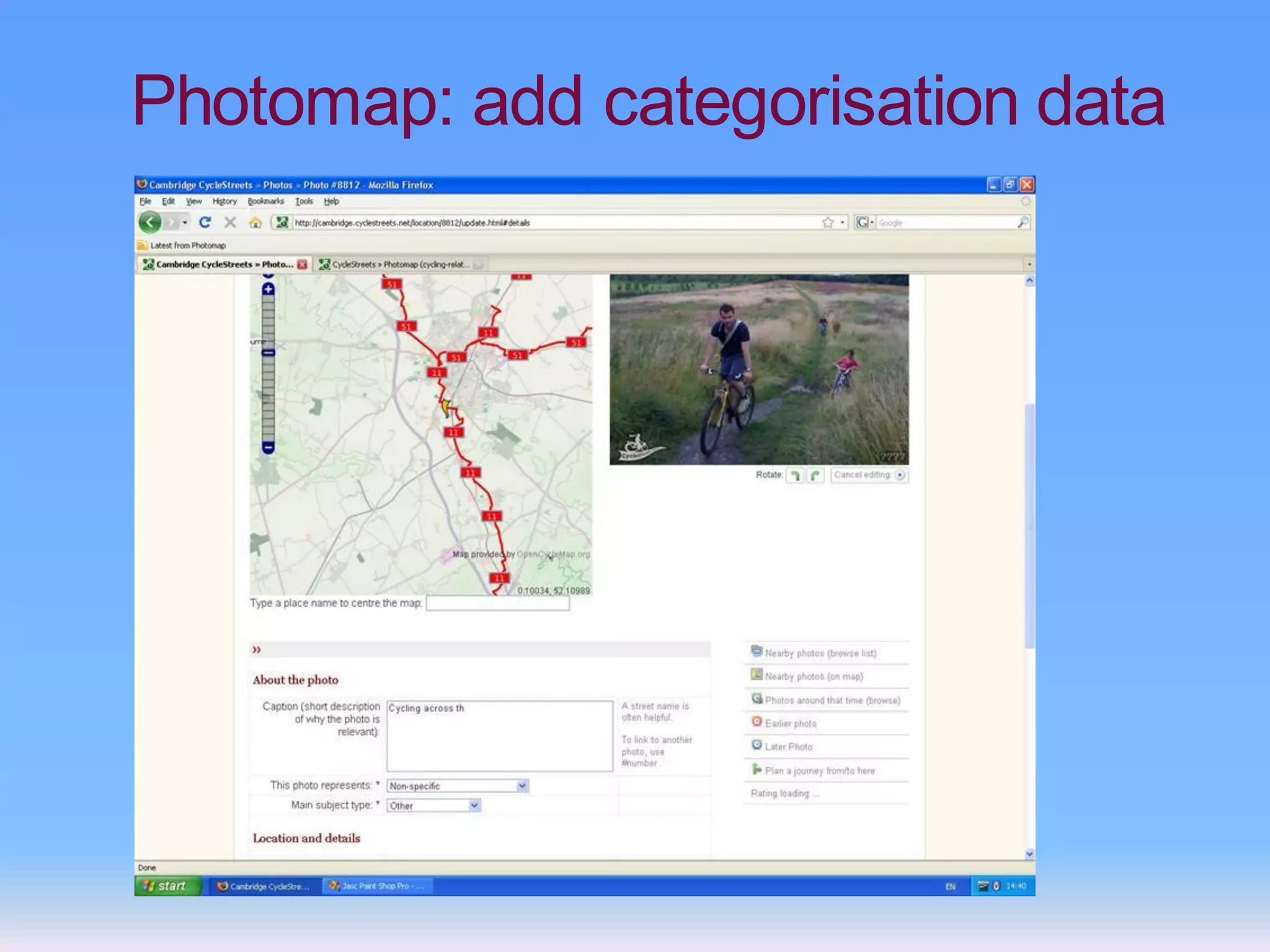Screen dimensions: 1270x952
Task: Open the This photo represents dropdown
Action: (x=458, y=786)
